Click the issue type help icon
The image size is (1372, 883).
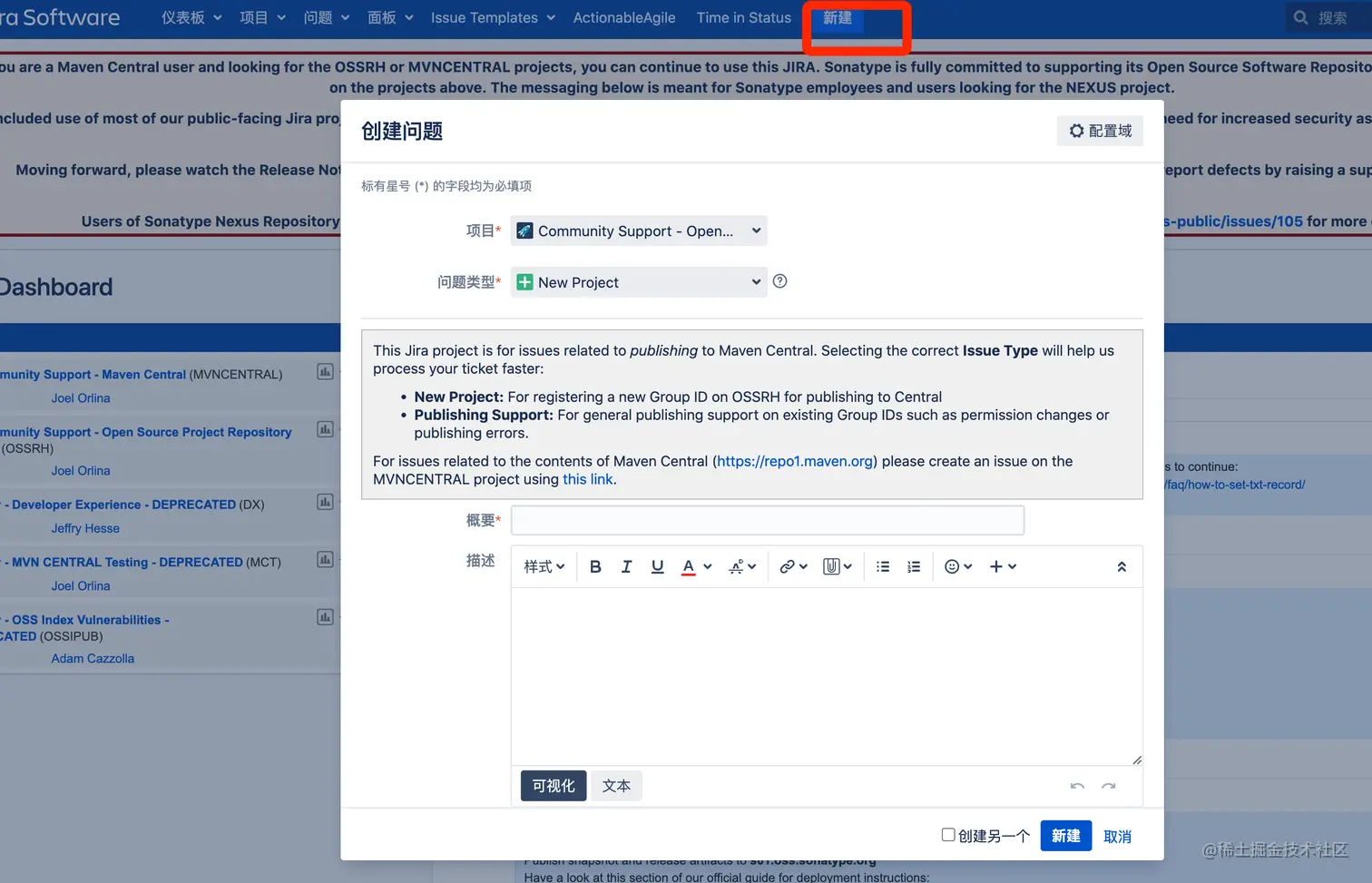(x=779, y=281)
